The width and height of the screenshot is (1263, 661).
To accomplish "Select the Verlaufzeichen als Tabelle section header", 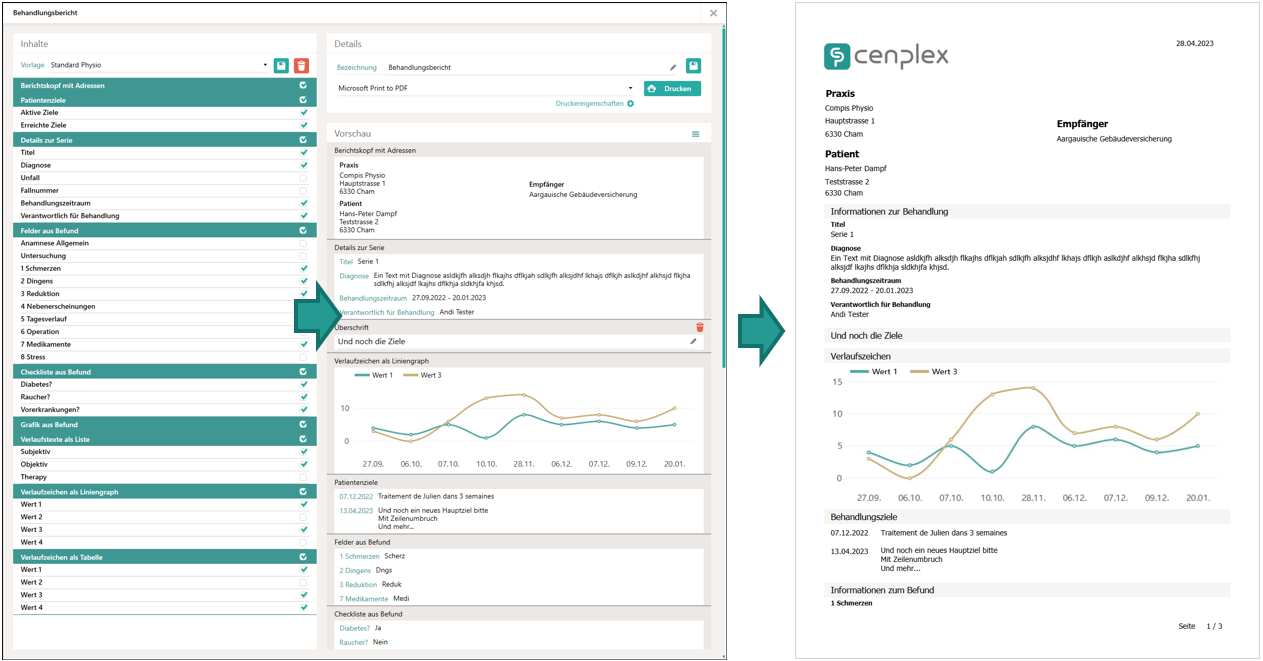I will pyautogui.click(x=150, y=557).
